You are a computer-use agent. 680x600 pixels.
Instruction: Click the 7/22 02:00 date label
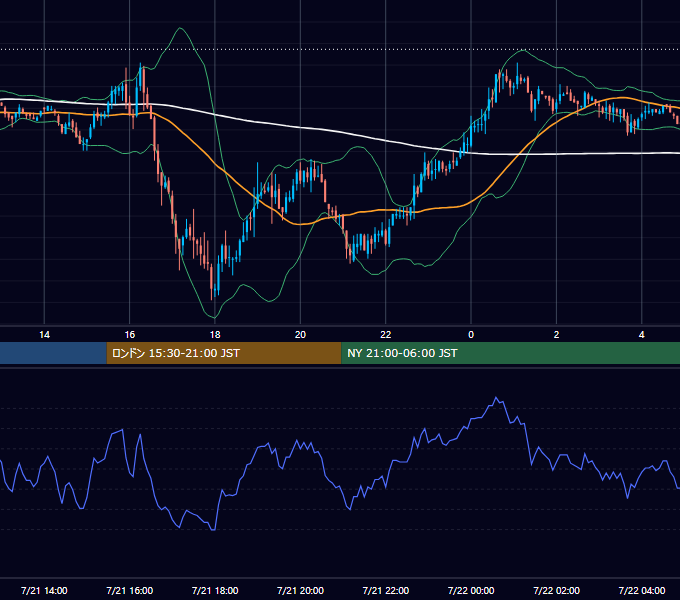556,590
